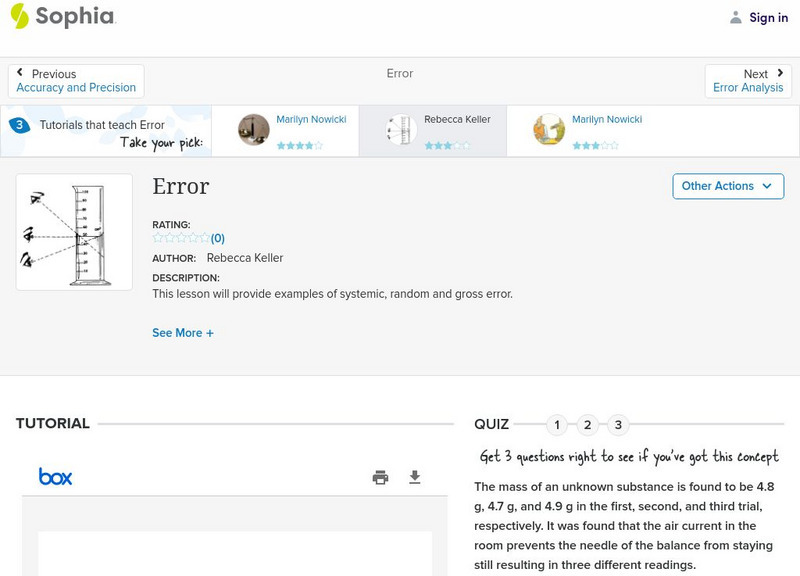Go to quiz question 1

[x=557, y=424]
